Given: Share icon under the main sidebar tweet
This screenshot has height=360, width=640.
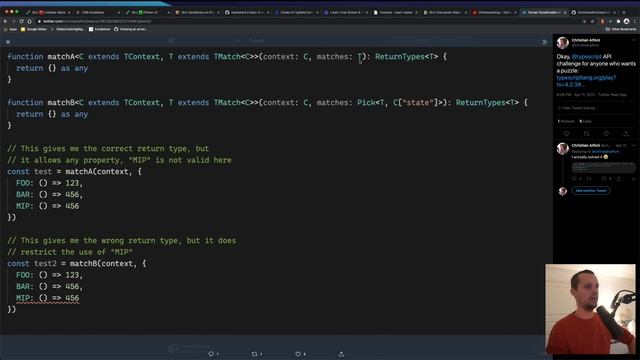Looking at the screenshot, I should (626, 133).
